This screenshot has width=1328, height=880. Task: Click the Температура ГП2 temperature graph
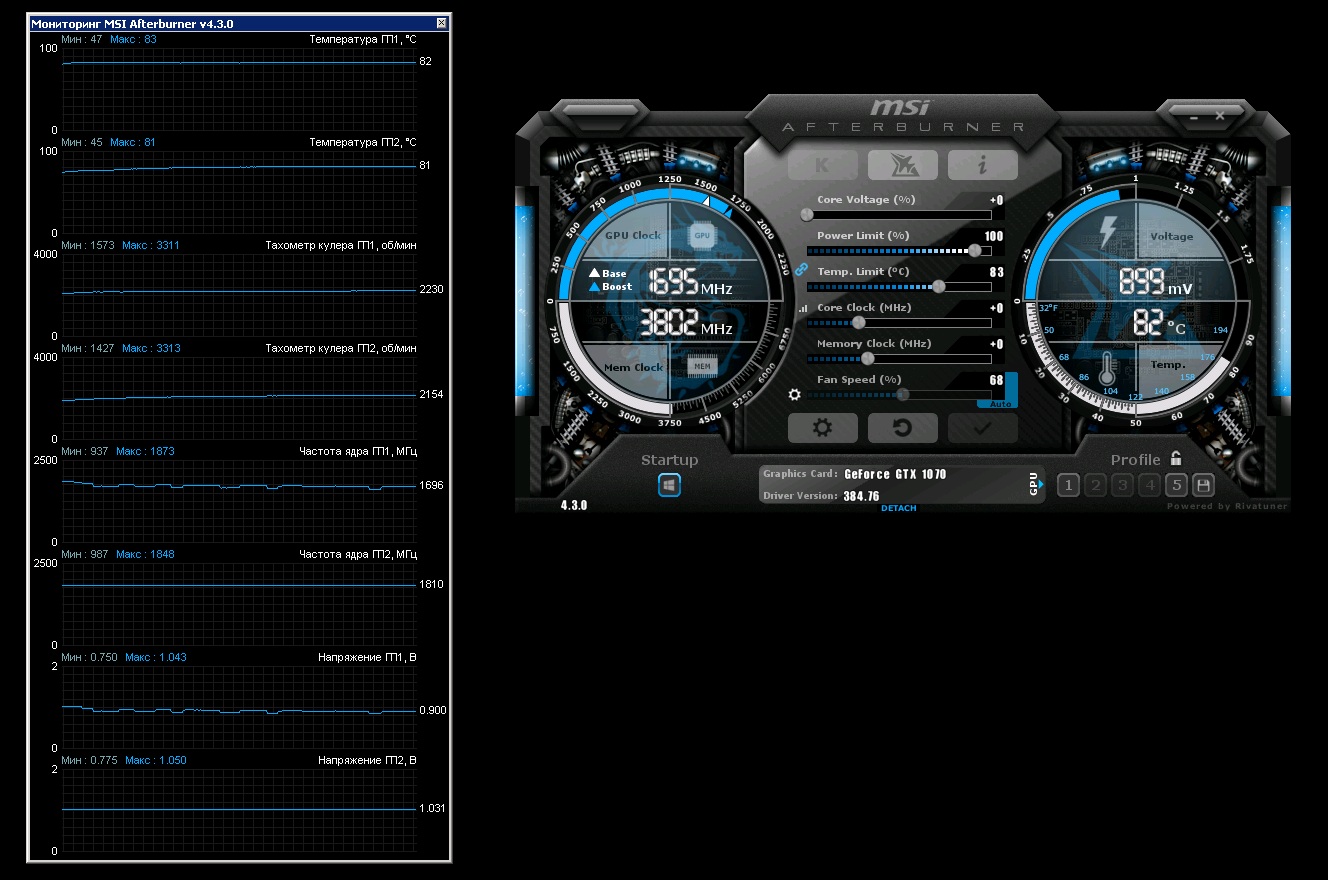click(239, 192)
